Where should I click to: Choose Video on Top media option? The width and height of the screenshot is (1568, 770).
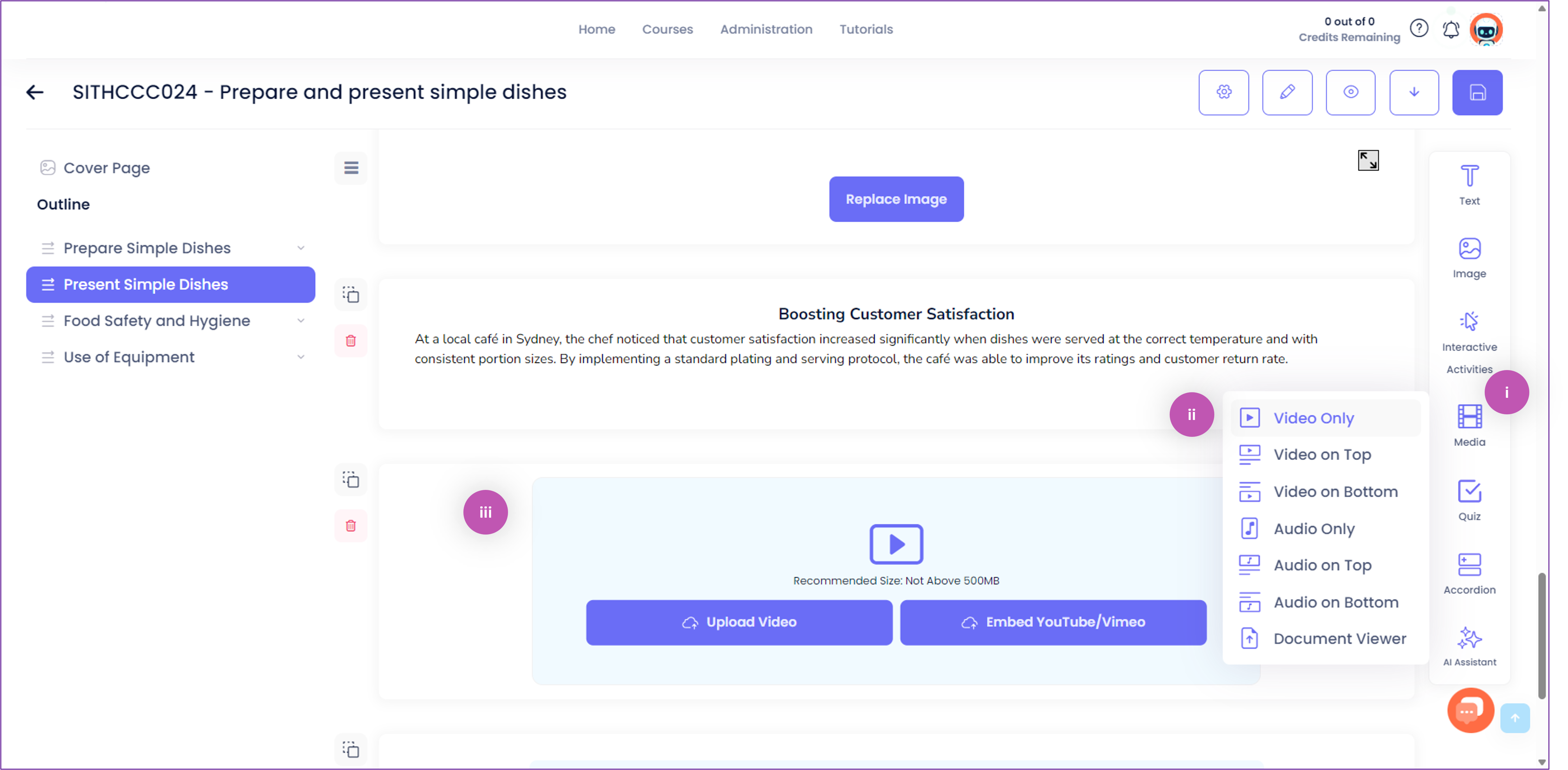(1322, 455)
